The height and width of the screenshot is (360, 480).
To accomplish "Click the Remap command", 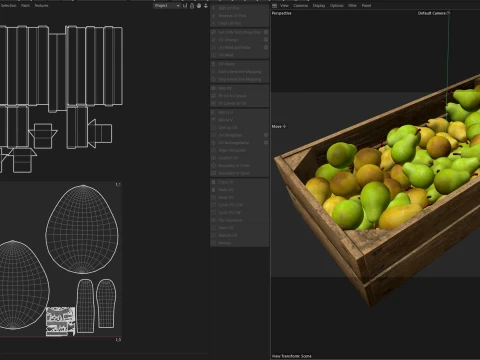I will click(239, 243).
